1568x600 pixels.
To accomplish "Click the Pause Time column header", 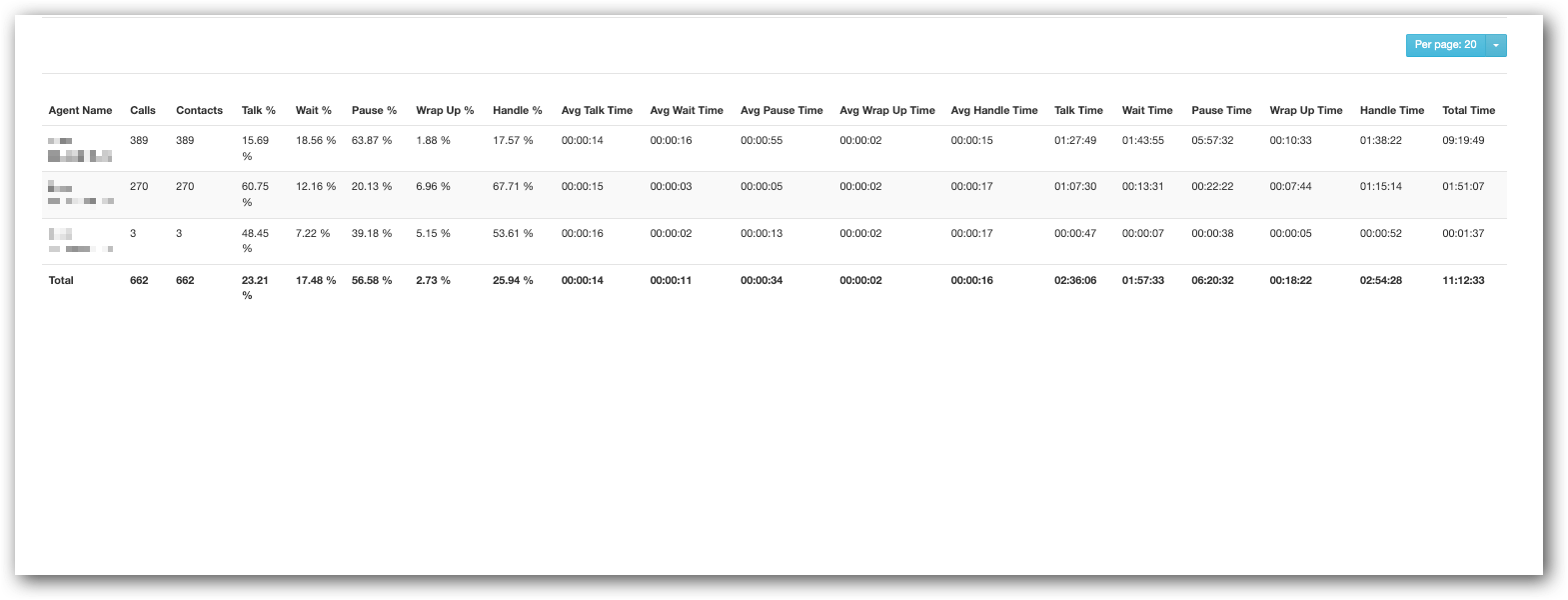I will [x=1221, y=111].
